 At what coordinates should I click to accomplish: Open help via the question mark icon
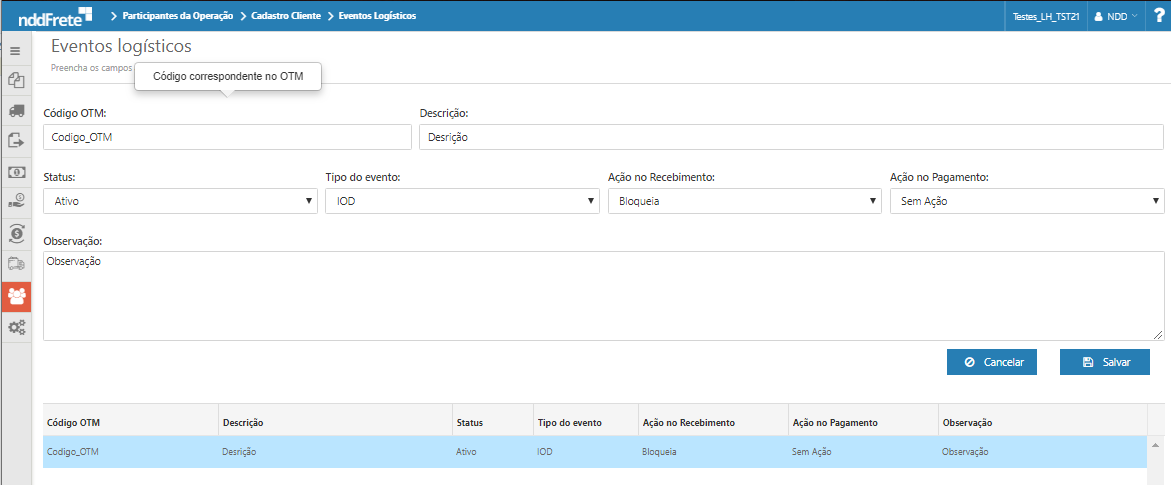[1158, 16]
